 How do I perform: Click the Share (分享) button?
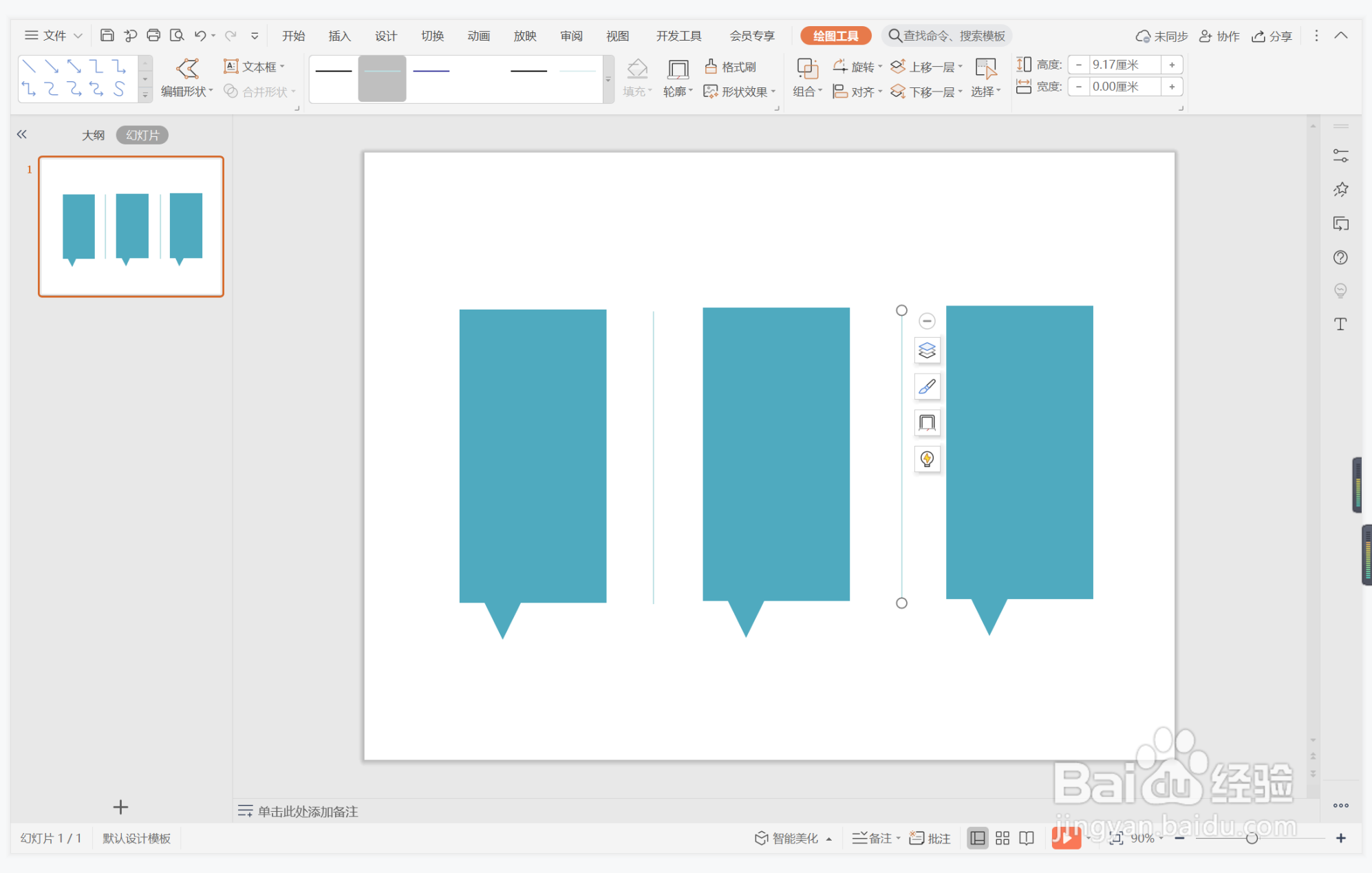[1272, 36]
